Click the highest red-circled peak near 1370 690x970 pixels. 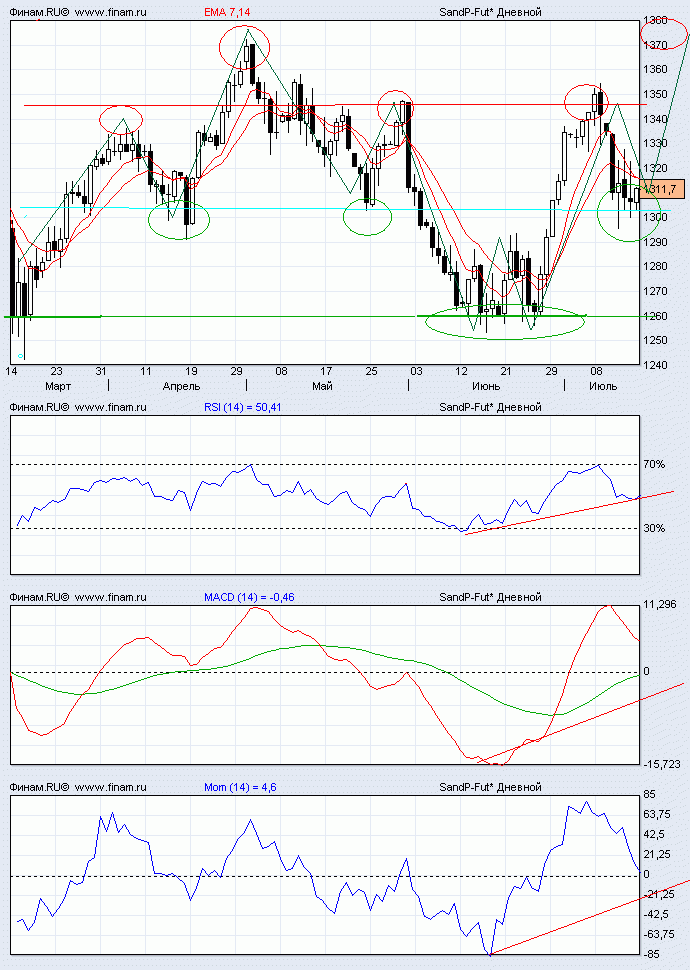click(244, 47)
